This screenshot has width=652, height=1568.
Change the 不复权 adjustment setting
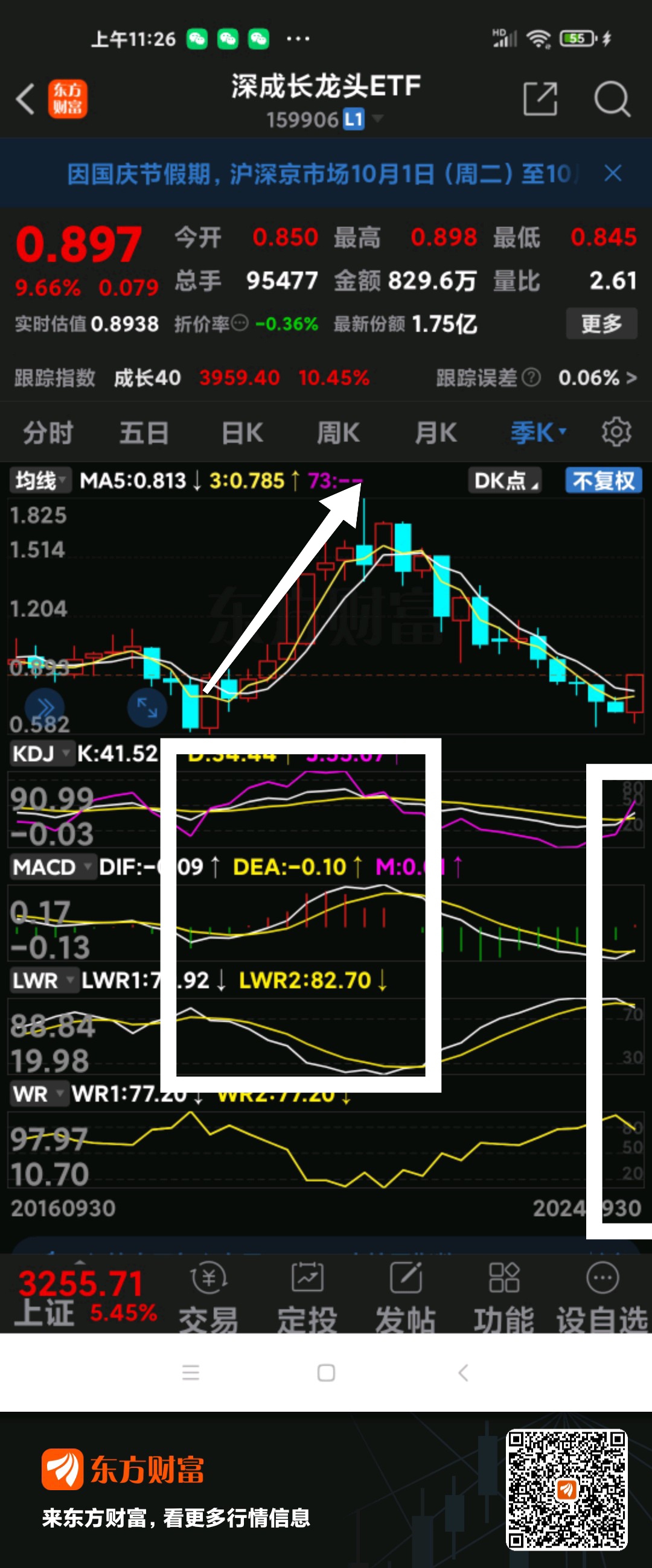603,480
